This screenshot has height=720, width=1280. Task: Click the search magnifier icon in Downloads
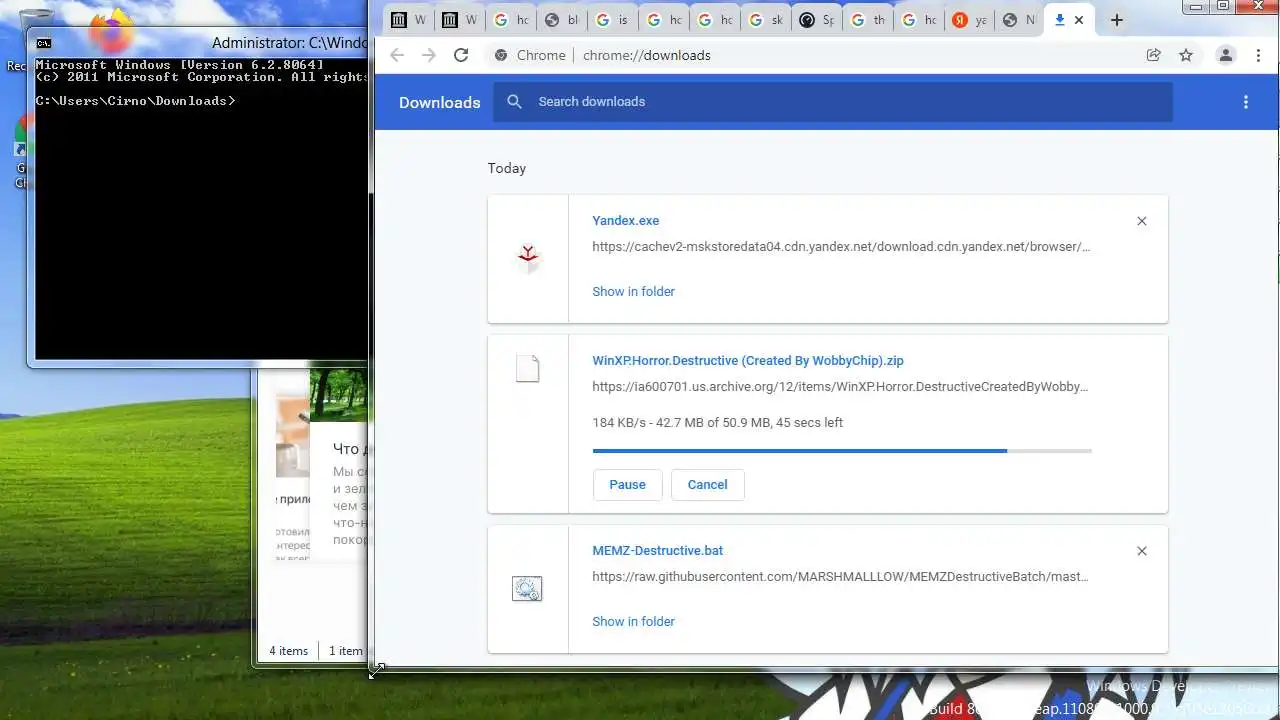[514, 102]
